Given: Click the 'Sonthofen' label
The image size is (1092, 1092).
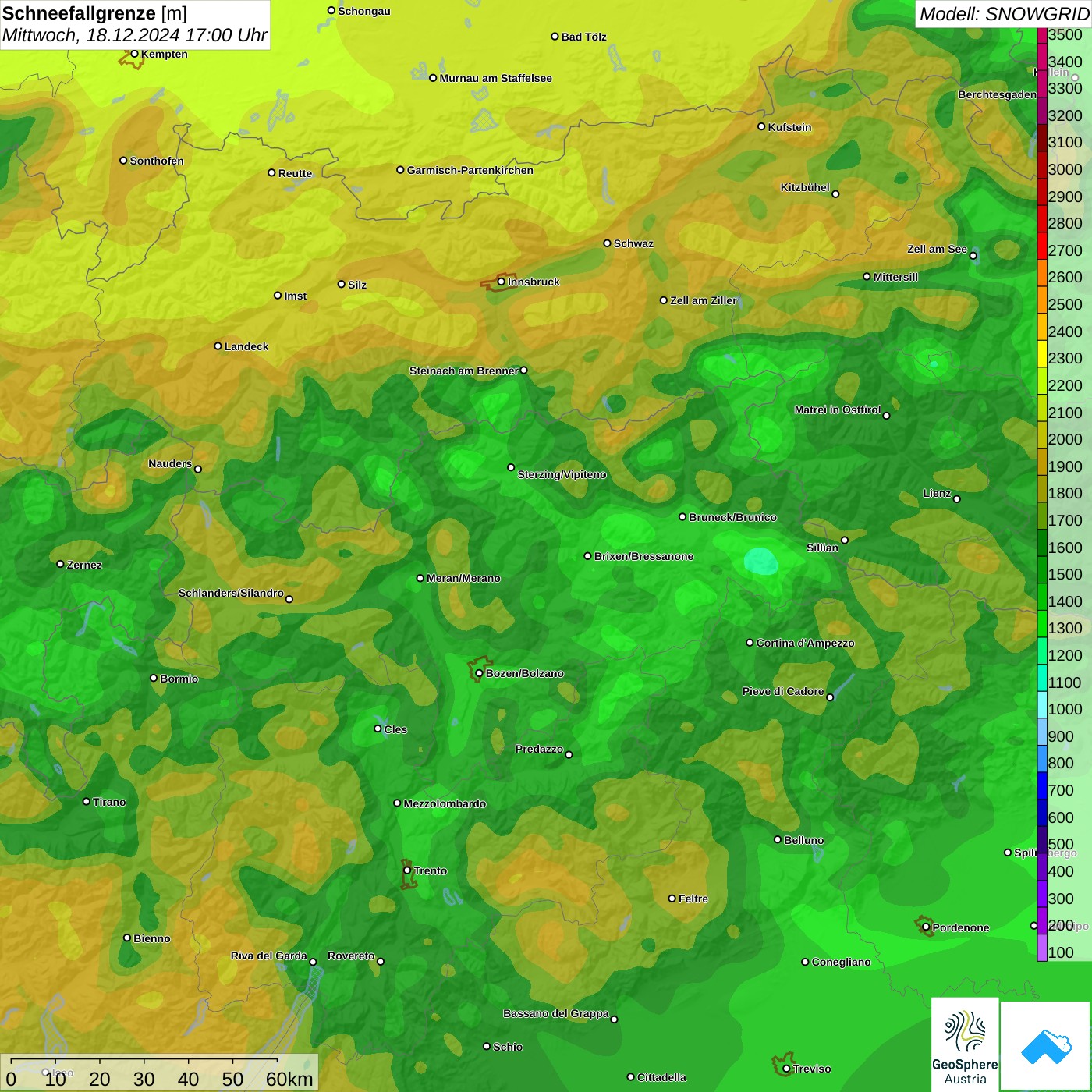Looking at the screenshot, I should point(157,161).
